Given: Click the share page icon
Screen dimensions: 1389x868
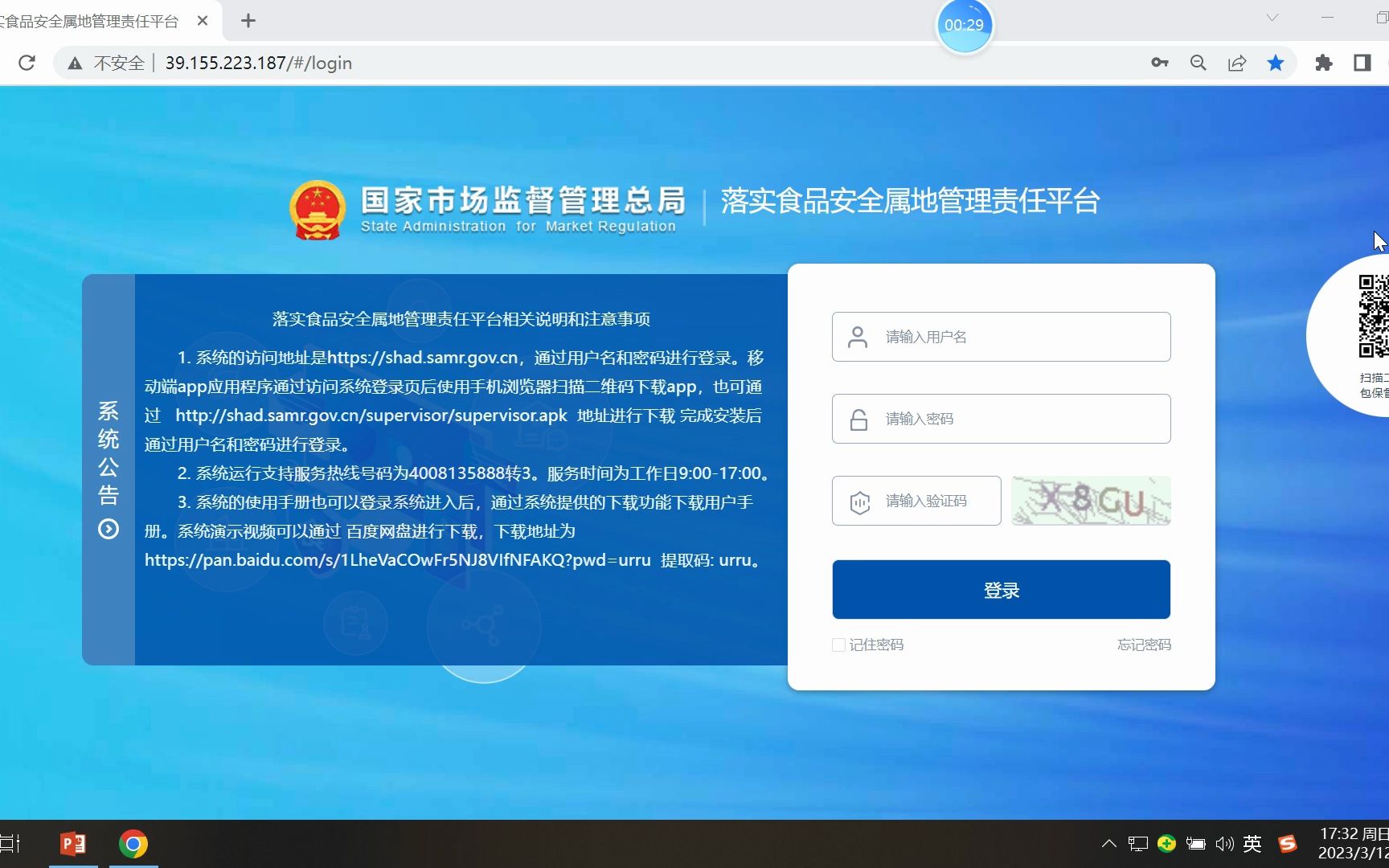Looking at the screenshot, I should [1237, 63].
